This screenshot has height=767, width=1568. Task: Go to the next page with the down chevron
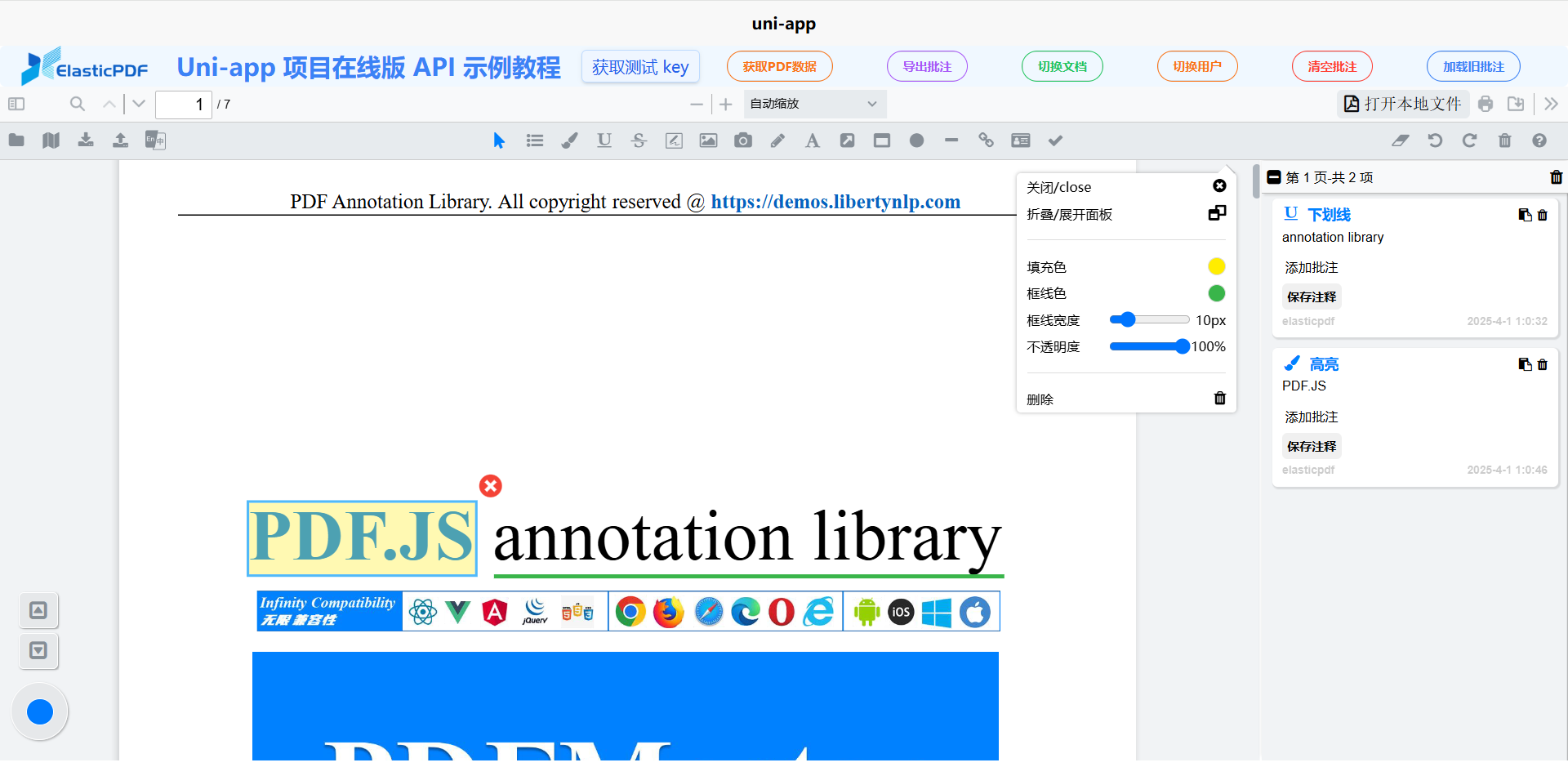point(138,104)
